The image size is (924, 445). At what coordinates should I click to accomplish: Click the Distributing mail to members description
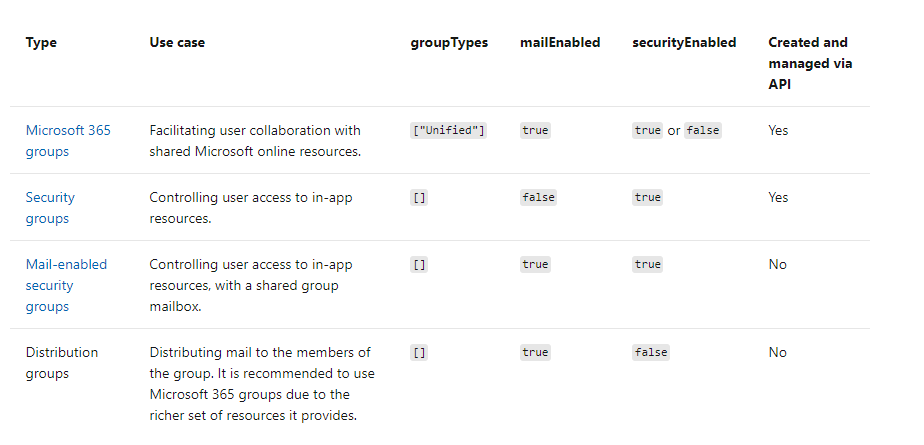click(x=262, y=384)
